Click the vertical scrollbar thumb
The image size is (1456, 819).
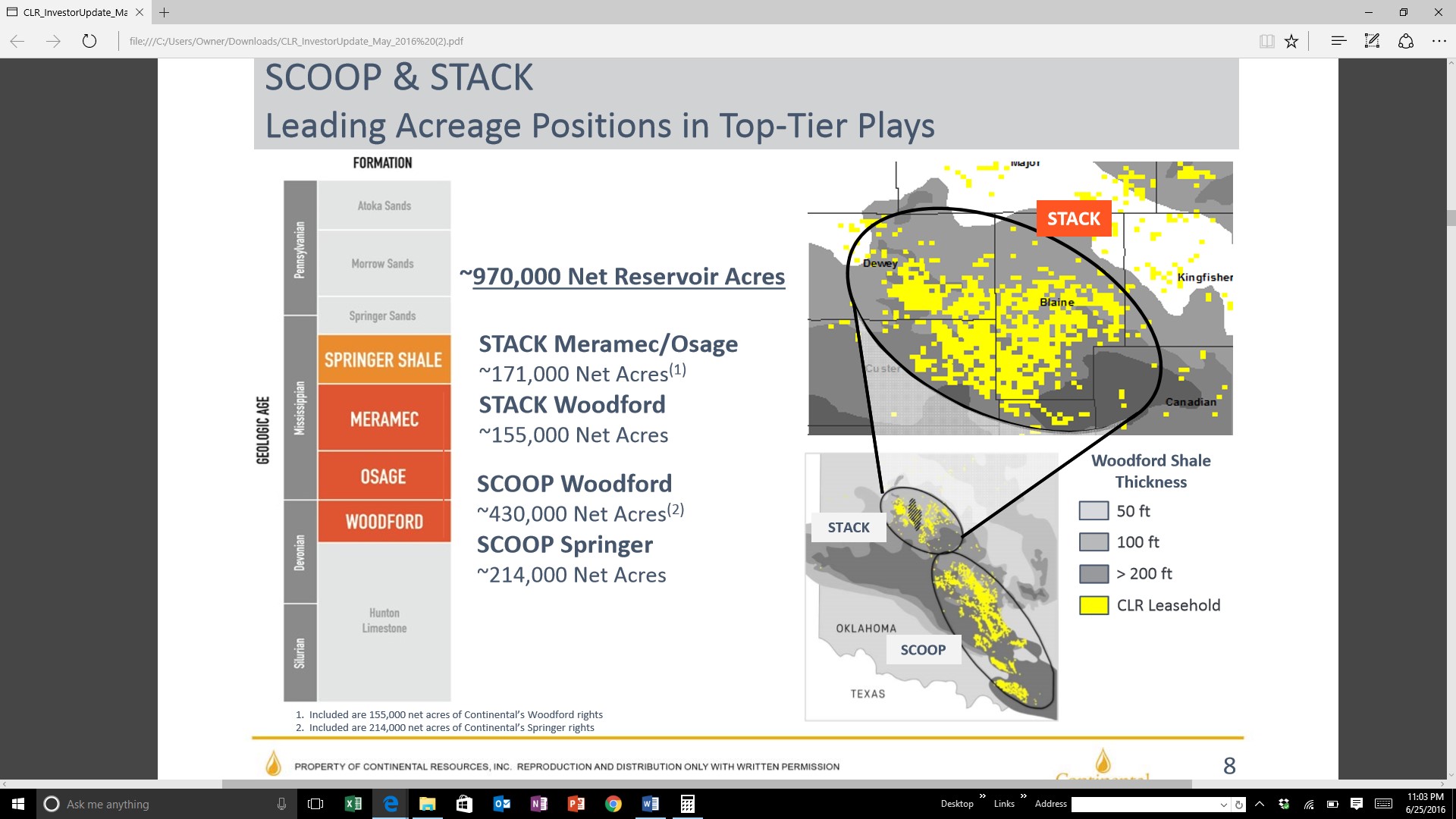tap(1451, 218)
